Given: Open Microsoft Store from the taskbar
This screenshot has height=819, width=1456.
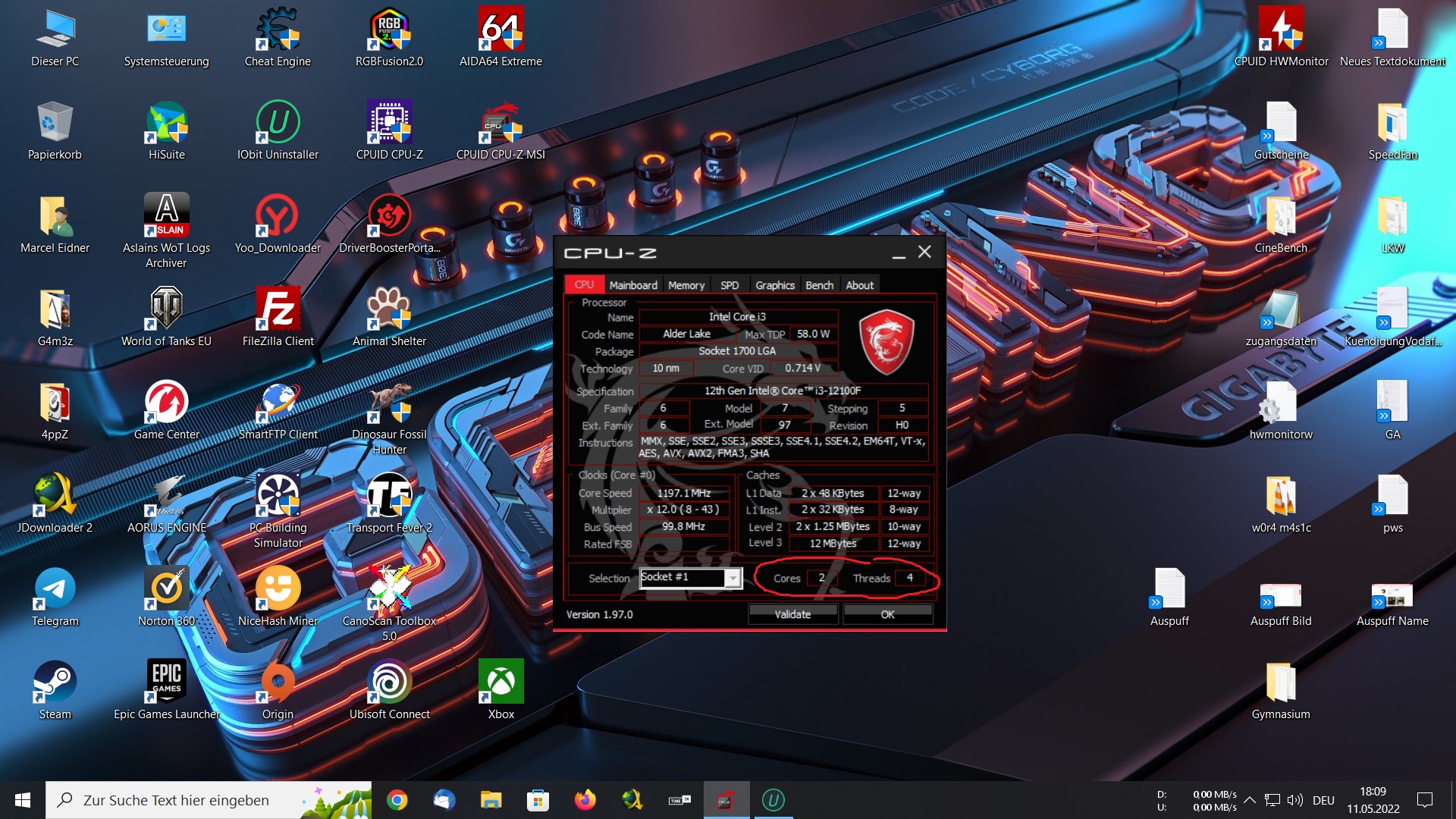Looking at the screenshot, I should click(x=538, y=800).
